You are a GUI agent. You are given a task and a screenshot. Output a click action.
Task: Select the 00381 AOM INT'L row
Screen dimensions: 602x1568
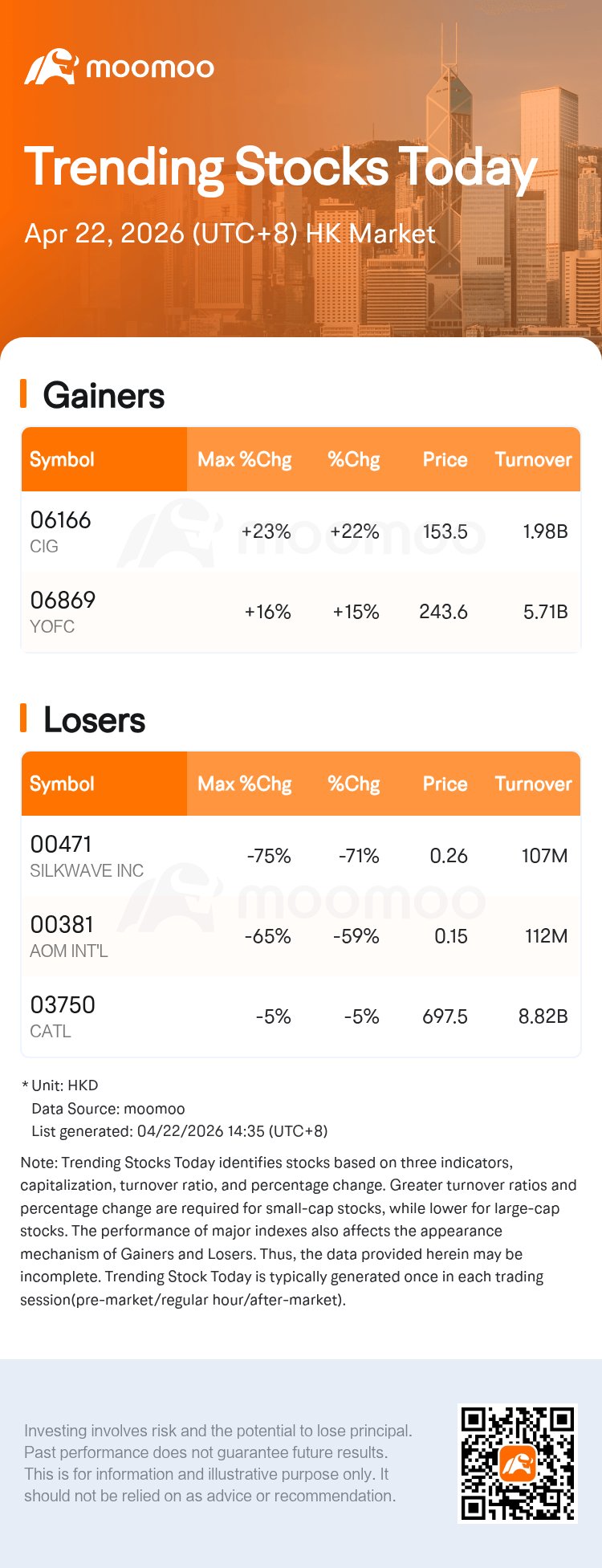point(69,936)
